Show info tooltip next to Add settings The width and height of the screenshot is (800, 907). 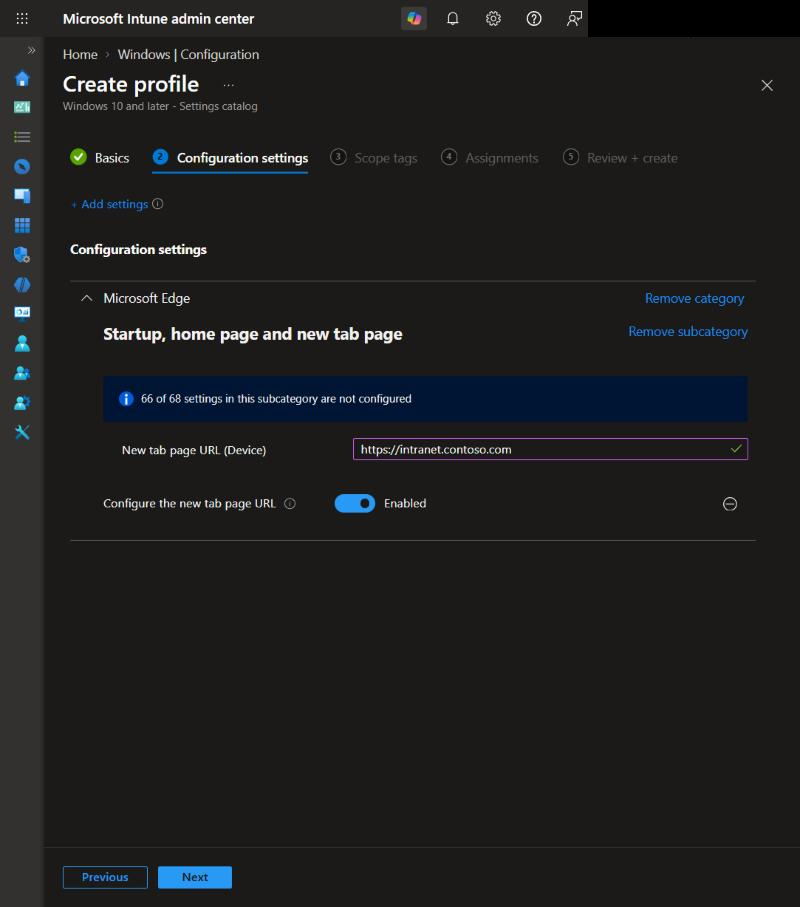click(x=157, y=204)
